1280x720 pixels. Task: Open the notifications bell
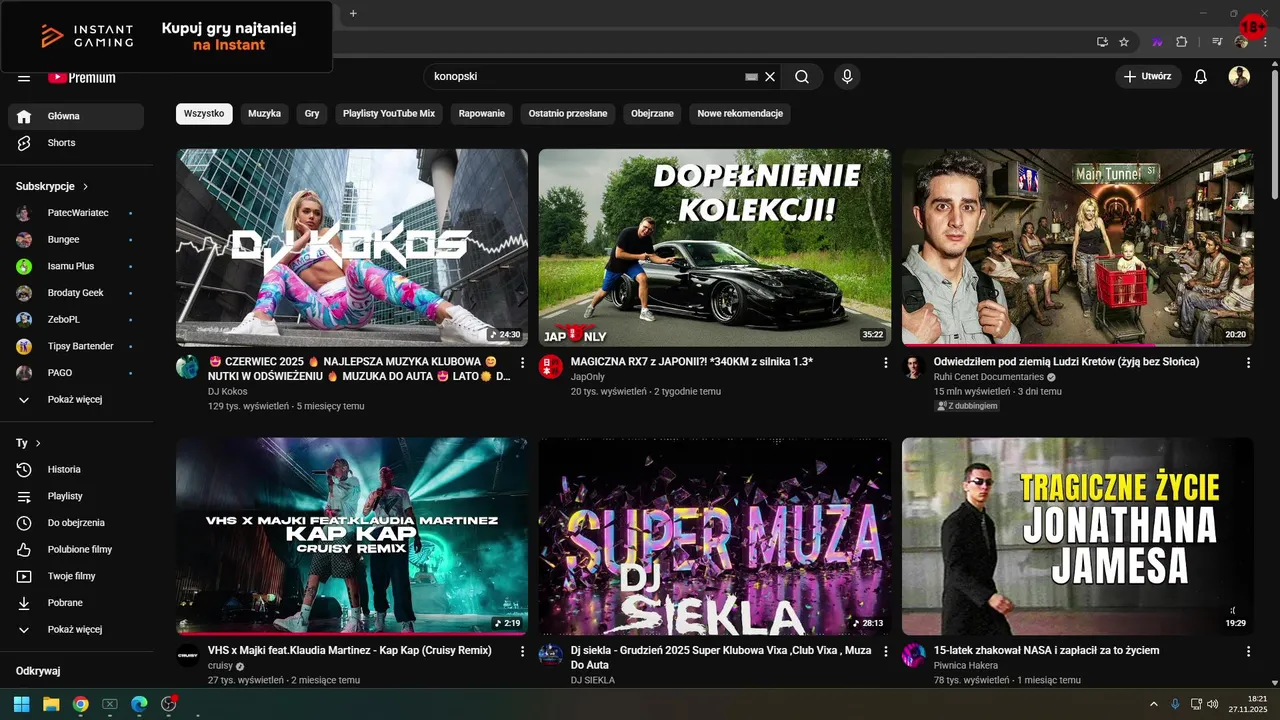[x=1201, y=77]
